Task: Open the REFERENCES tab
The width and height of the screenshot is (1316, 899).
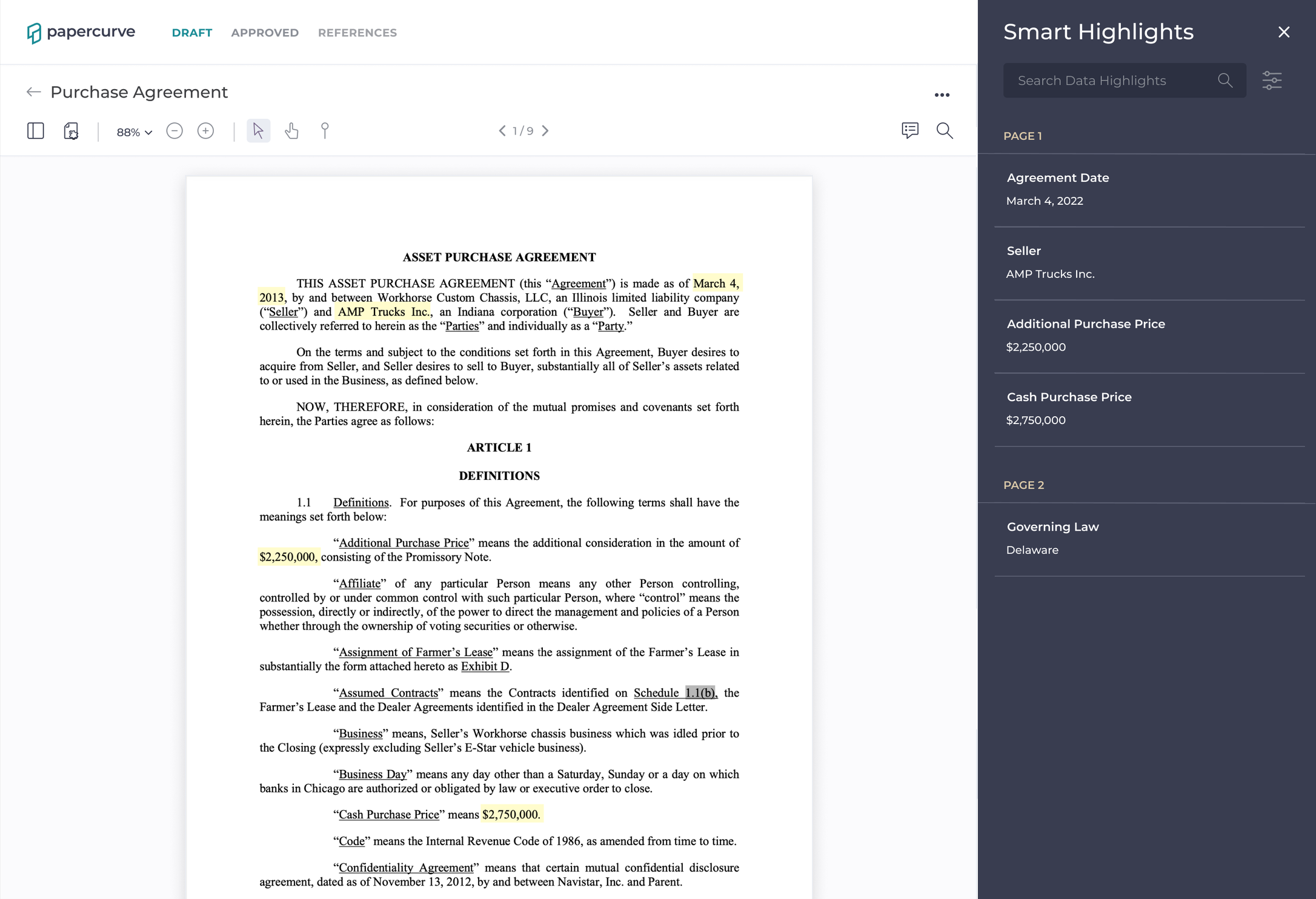Action: click(x=357, y=32)
